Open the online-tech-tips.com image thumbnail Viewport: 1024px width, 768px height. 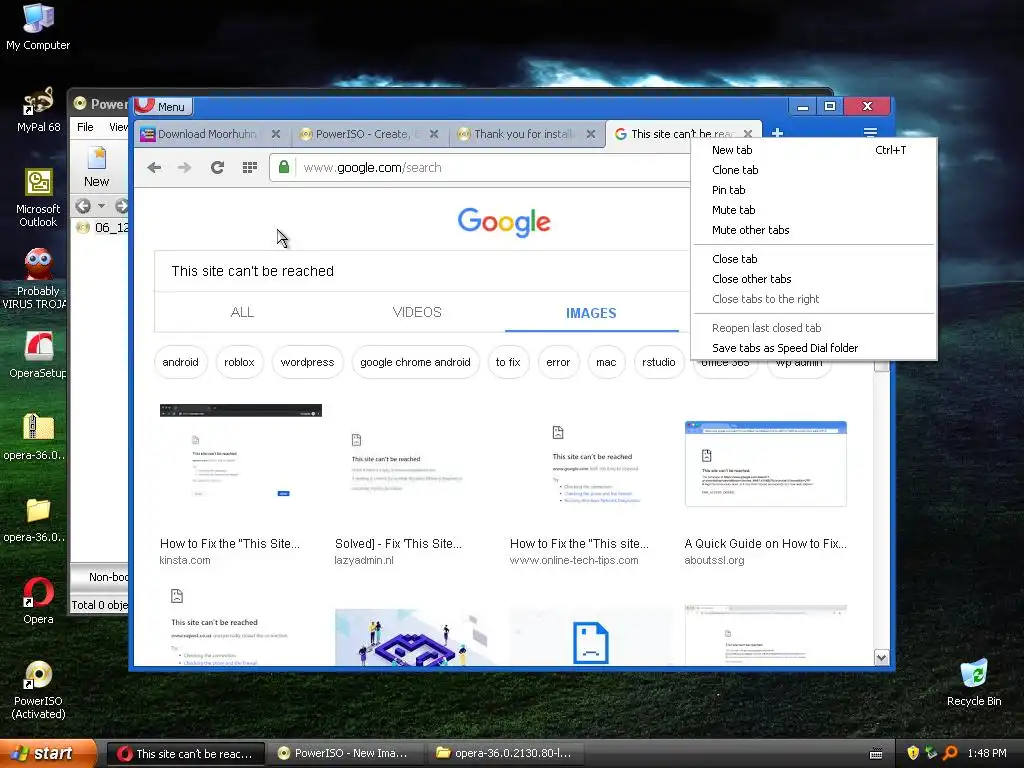click(x=591, y=464)
